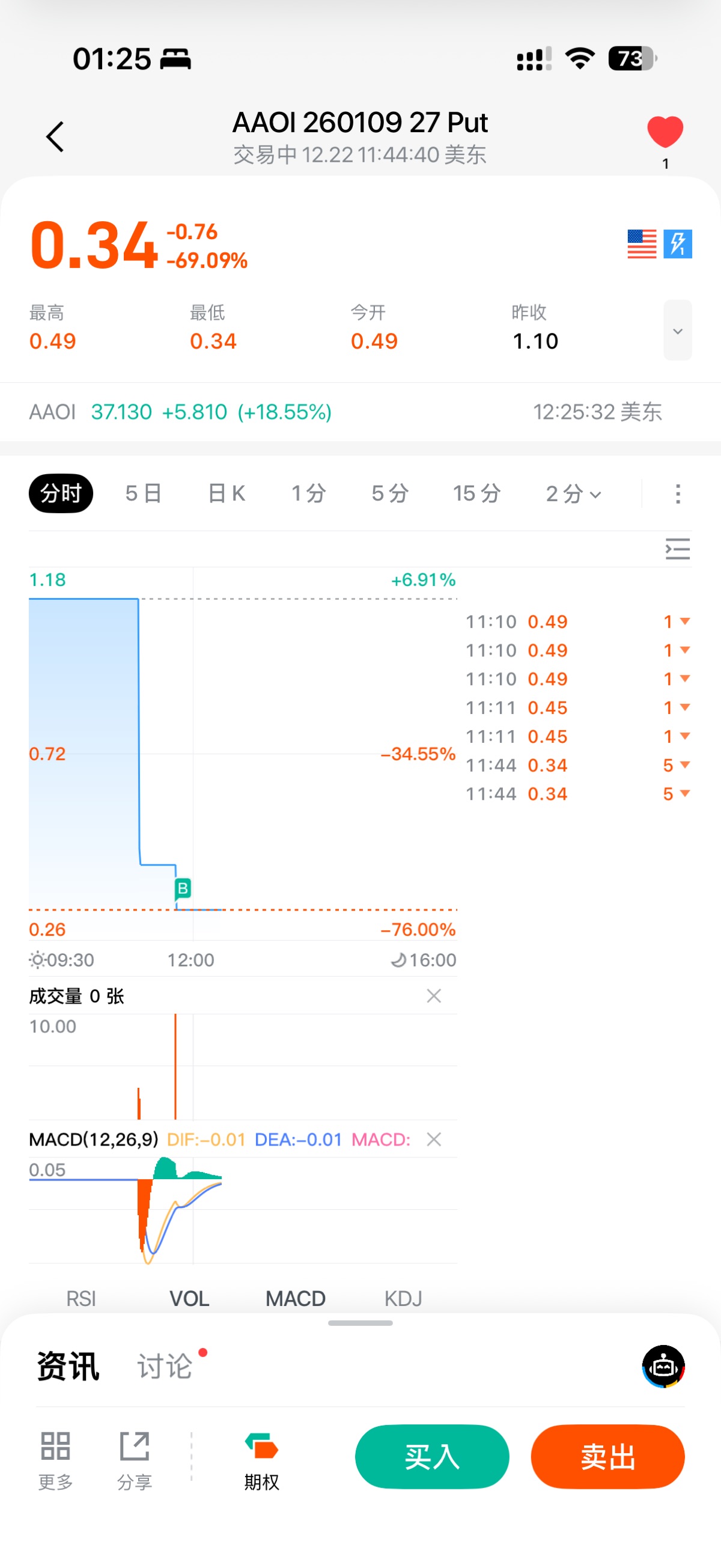Open the 更多 grid menu icon
This screenshot has width=721, height=1568.
55,1457
